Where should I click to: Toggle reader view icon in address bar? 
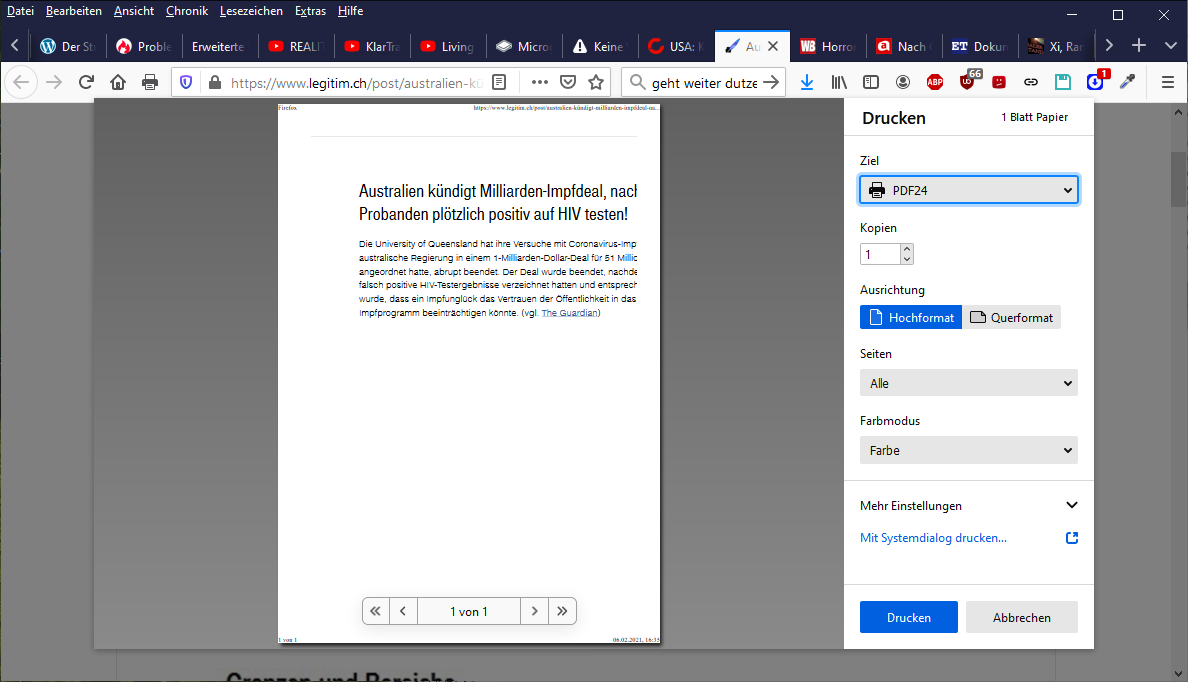pyautogui.click(x=499, y=83)
